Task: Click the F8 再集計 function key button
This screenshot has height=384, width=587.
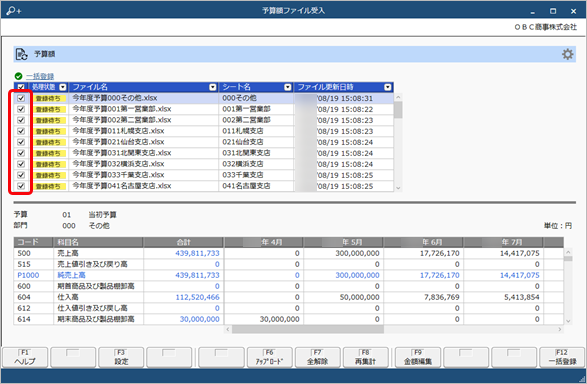Action: point(365,357)
